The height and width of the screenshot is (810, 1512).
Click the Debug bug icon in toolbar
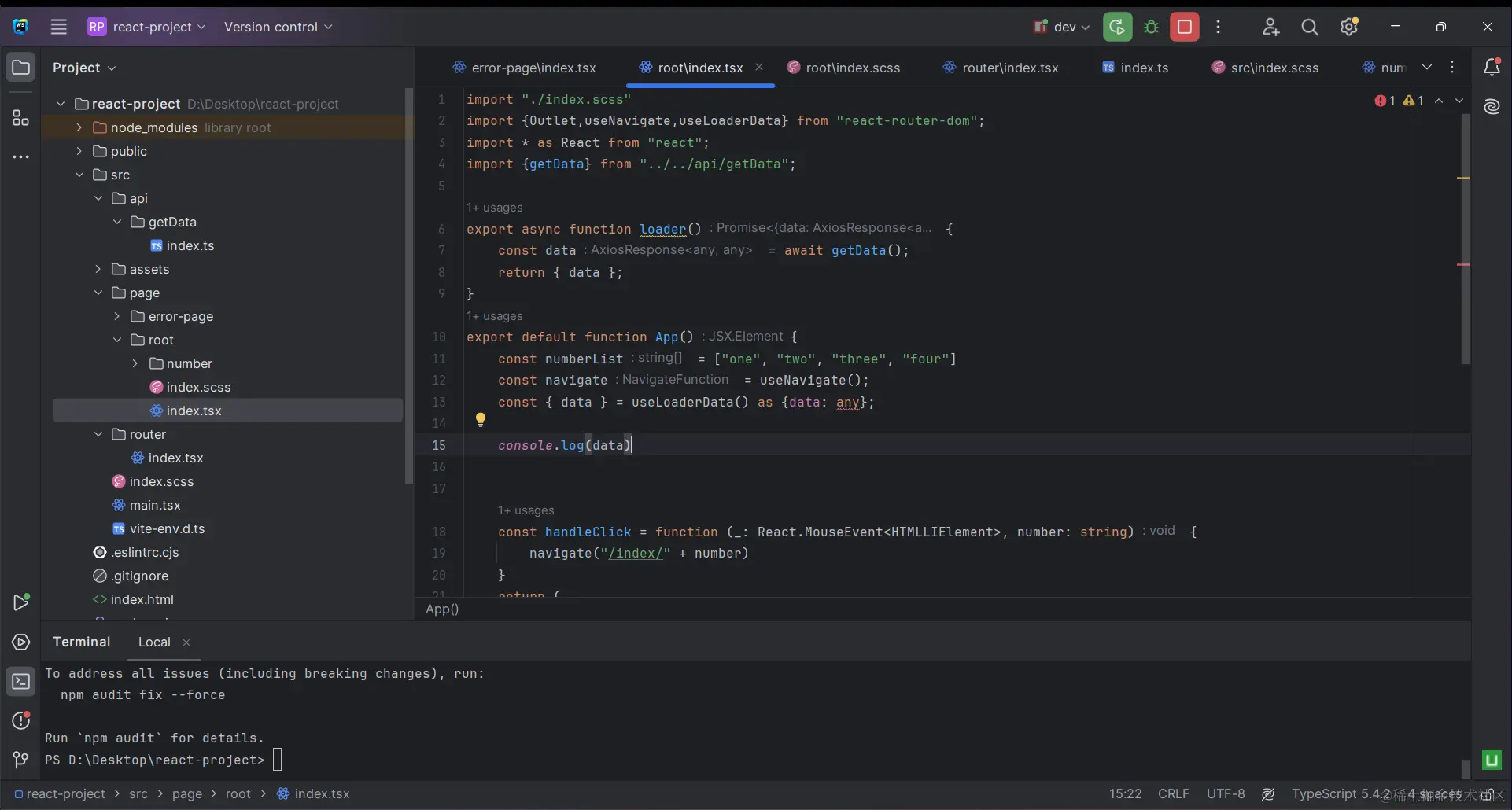1151,27
